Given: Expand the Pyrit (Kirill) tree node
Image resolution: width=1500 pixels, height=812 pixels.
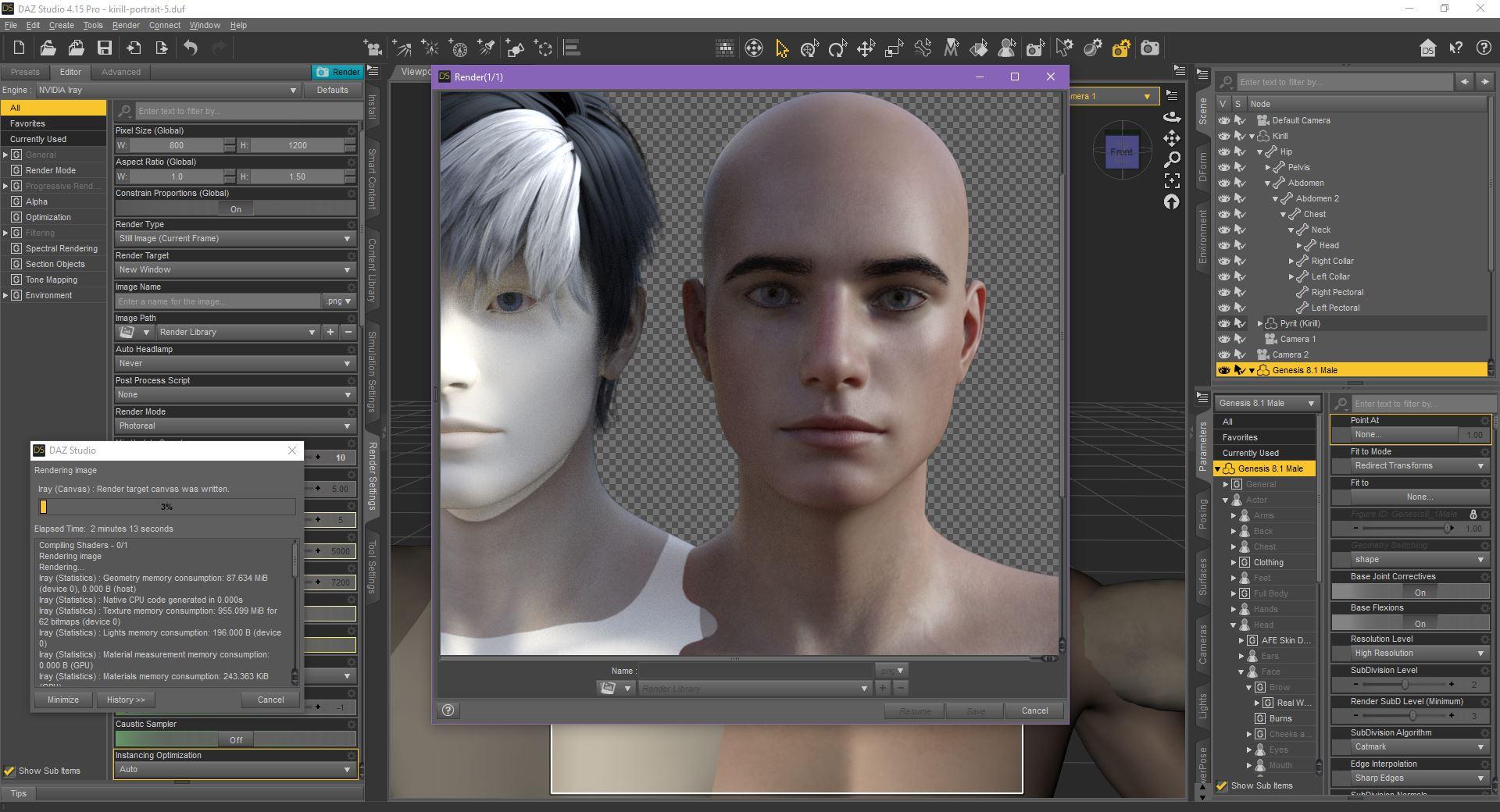Looking at the screenshot, I should [x=1259, y=323].
